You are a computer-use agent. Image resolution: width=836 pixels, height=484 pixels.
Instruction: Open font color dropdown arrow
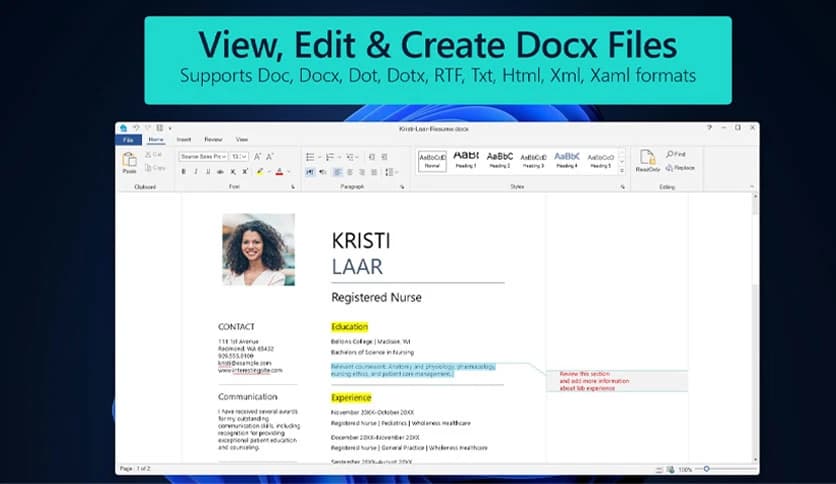pyautogui.click(x=288, y=172)
